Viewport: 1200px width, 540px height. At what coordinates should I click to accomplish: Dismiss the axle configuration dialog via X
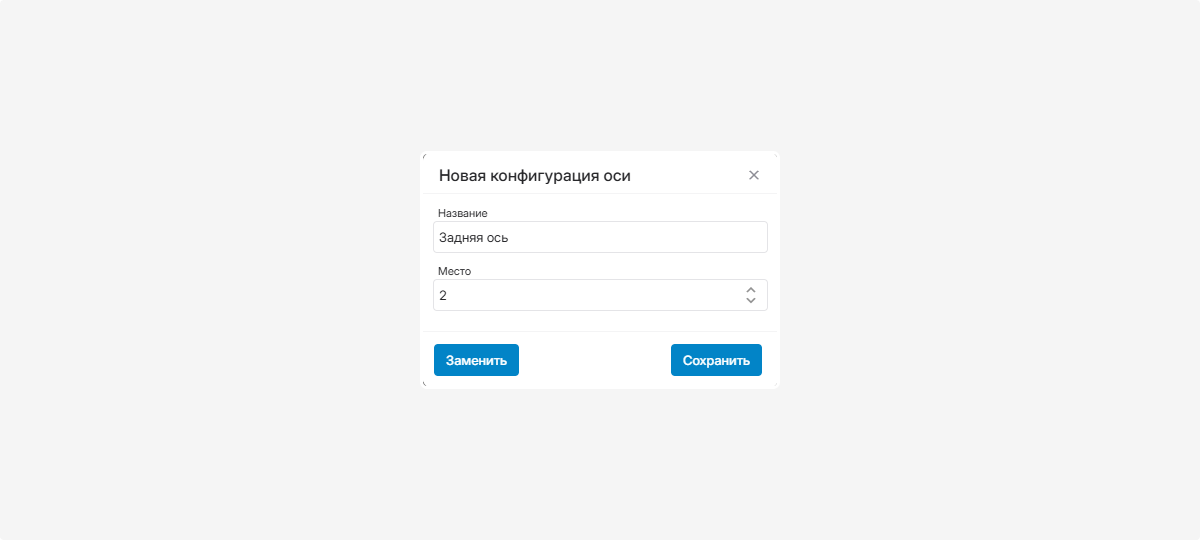tap(754, 175)
